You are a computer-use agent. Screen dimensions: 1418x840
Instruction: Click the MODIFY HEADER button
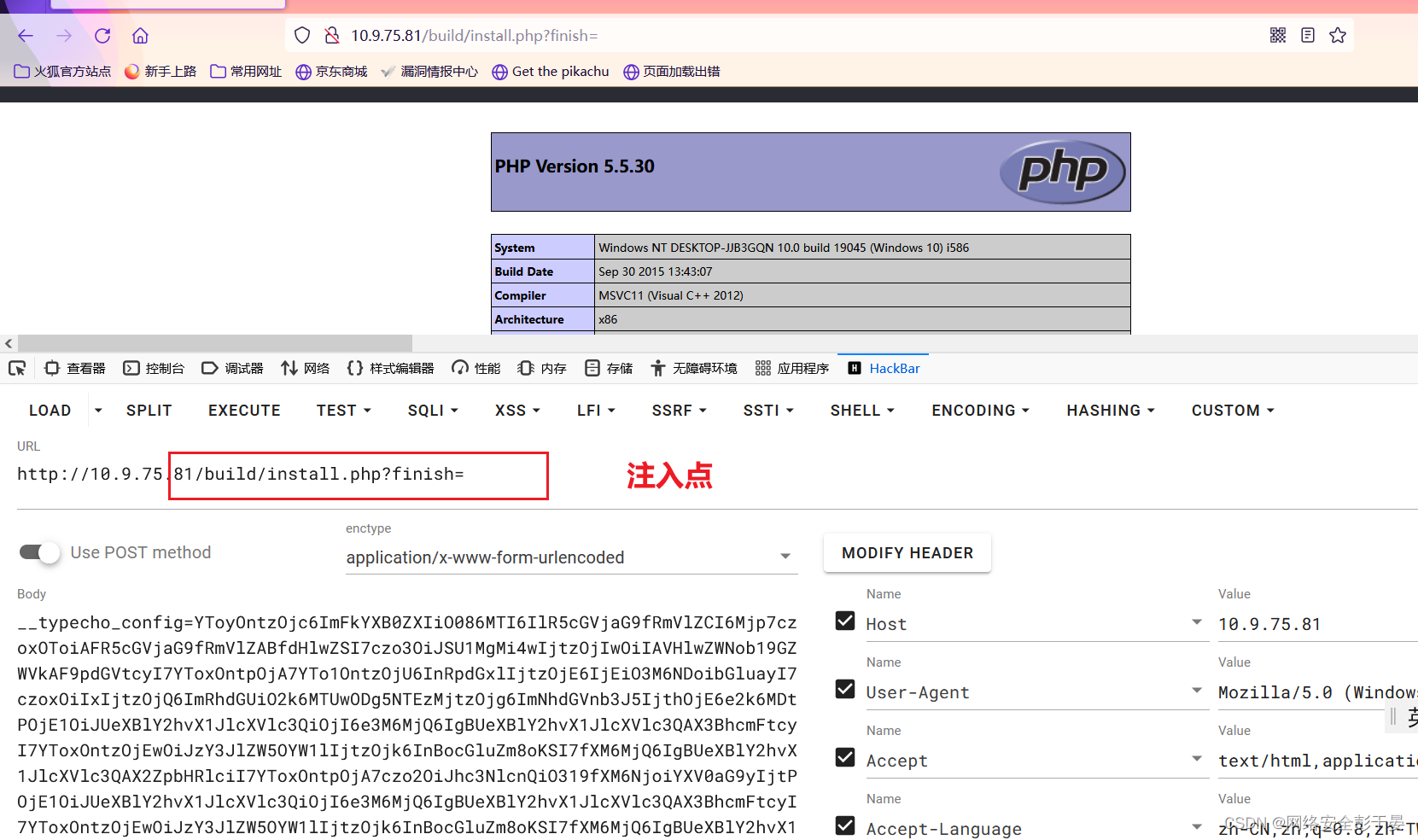coord(907,552)
